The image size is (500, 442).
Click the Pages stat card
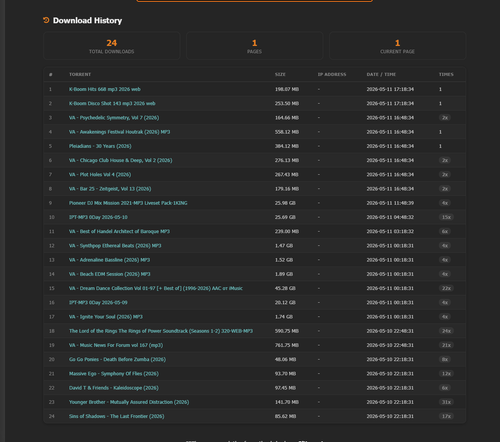255,46
